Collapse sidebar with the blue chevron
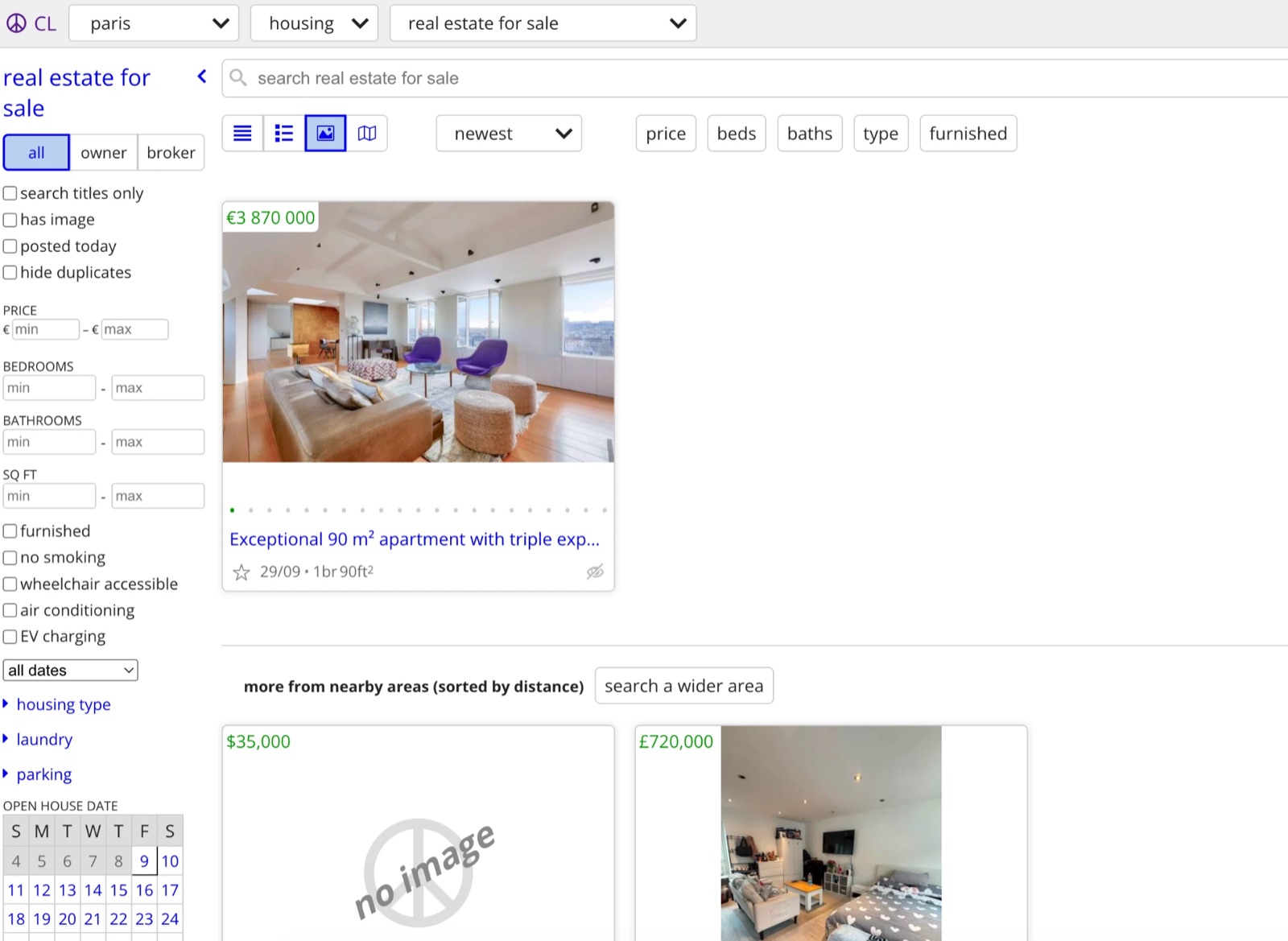1288x941 pixels. pyautogui.click(x=202, y=76)
